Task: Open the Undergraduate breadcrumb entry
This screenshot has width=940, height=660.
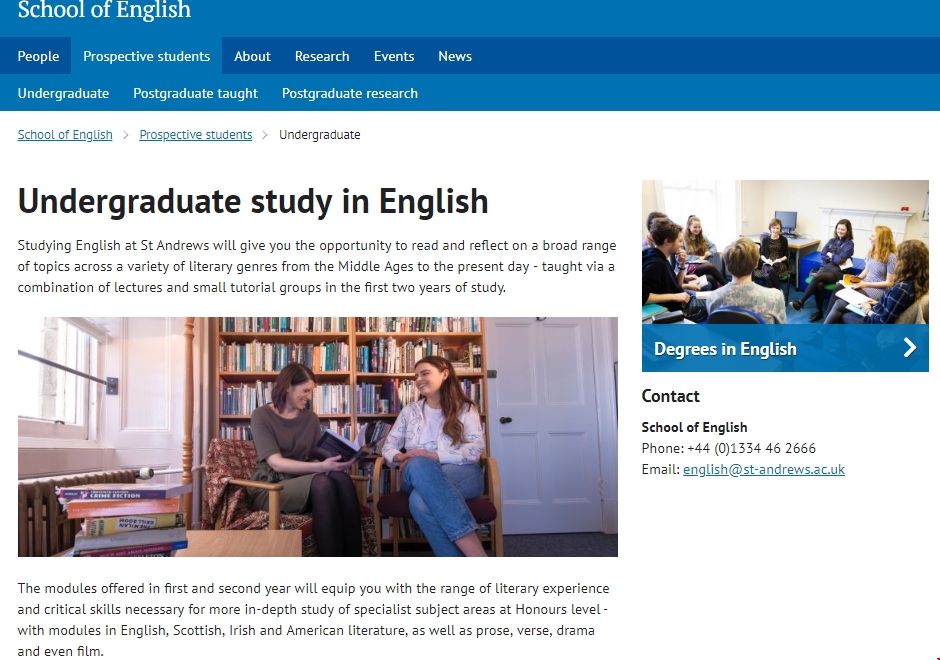Action: (x=320, y=134)
